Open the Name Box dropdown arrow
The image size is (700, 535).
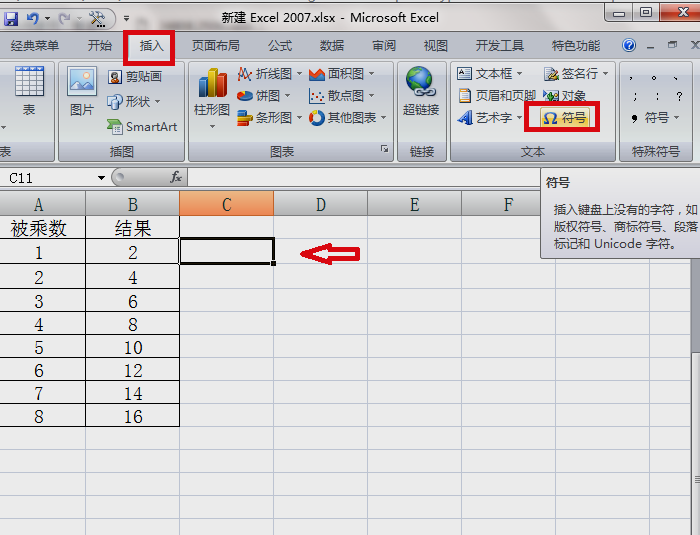[101, 178]
